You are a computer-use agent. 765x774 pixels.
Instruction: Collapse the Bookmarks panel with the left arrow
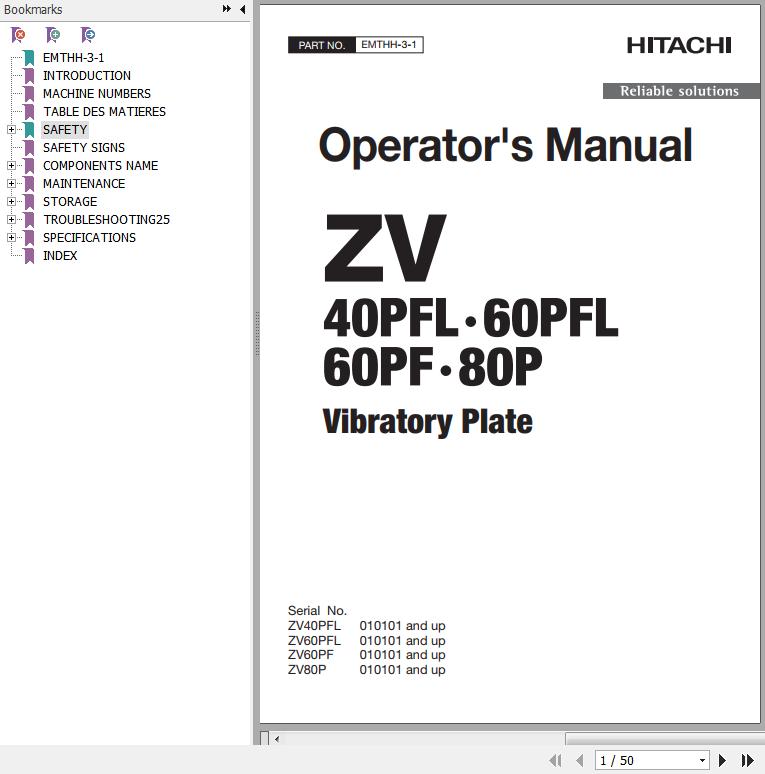tap(242, 9)
